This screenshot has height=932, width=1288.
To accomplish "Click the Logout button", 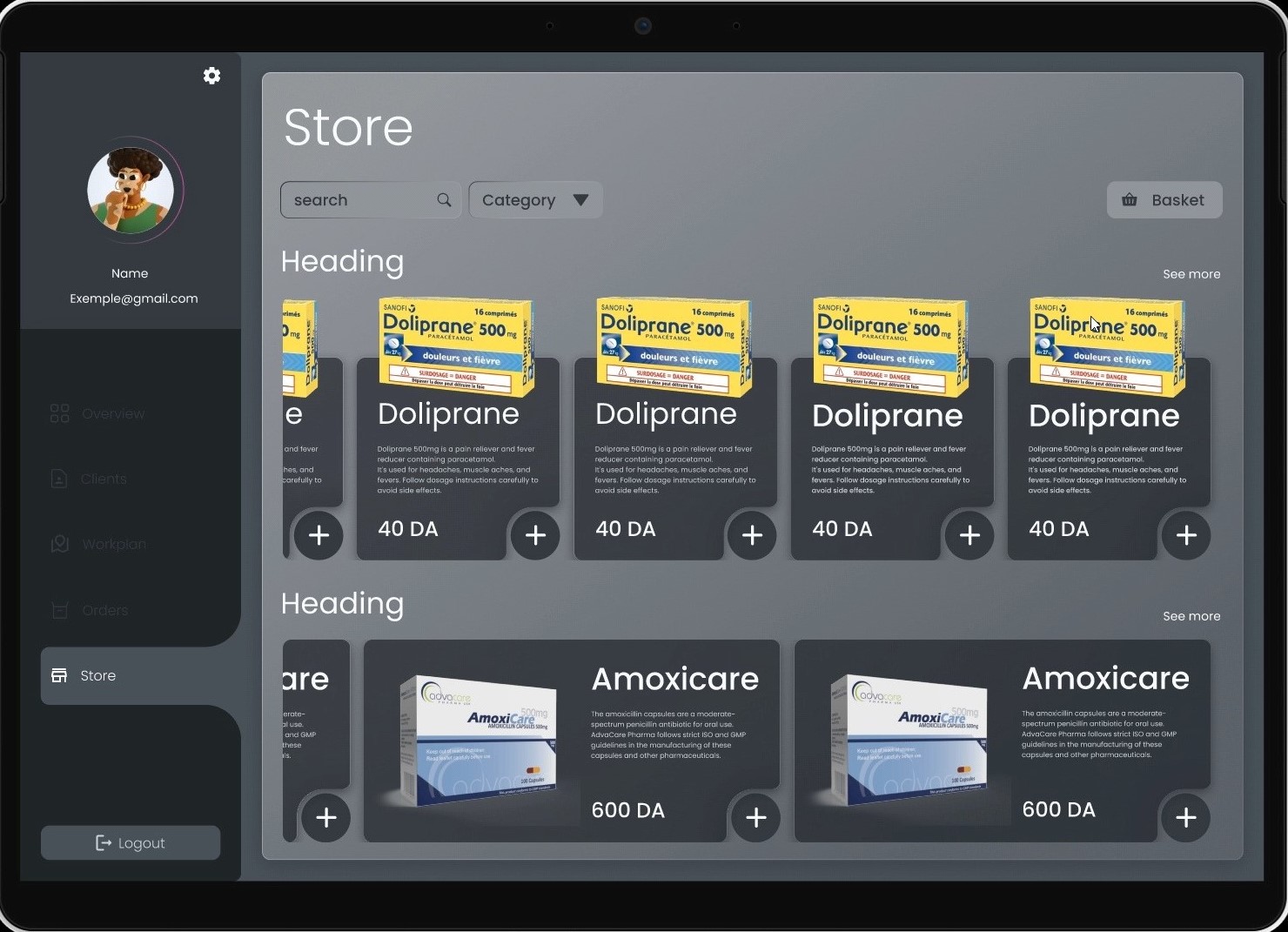I will [131, 842].
